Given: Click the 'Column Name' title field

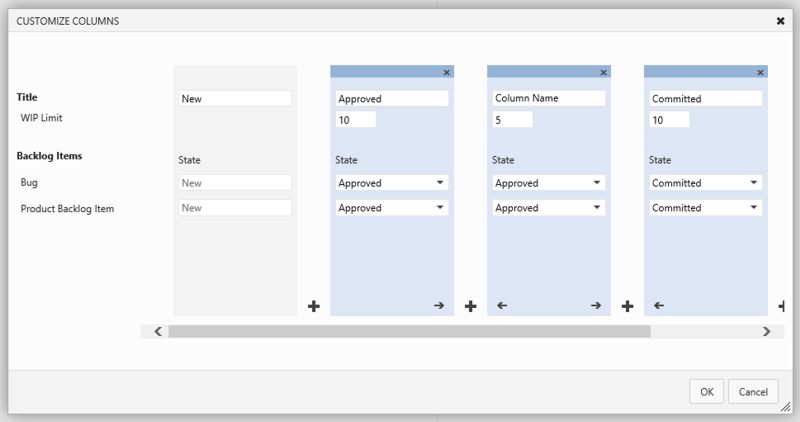Looking at the screenshot, I should tap(548, 98).
